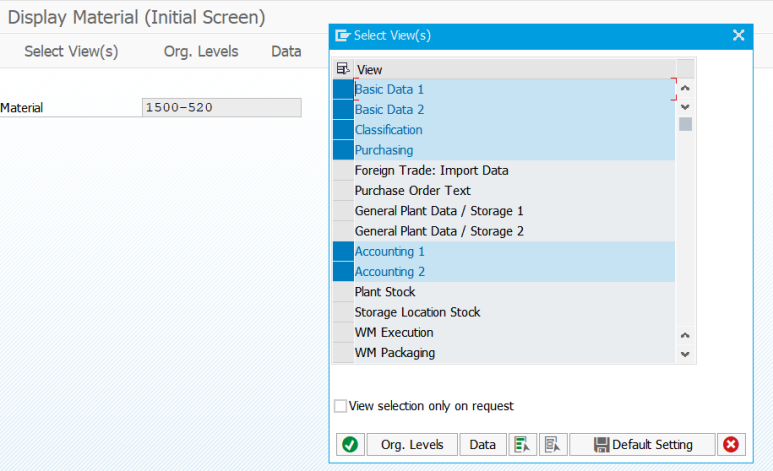This screenshot has height=471, width=773.
Task: Click the Purchasing text
Action: tap(384, 150)
